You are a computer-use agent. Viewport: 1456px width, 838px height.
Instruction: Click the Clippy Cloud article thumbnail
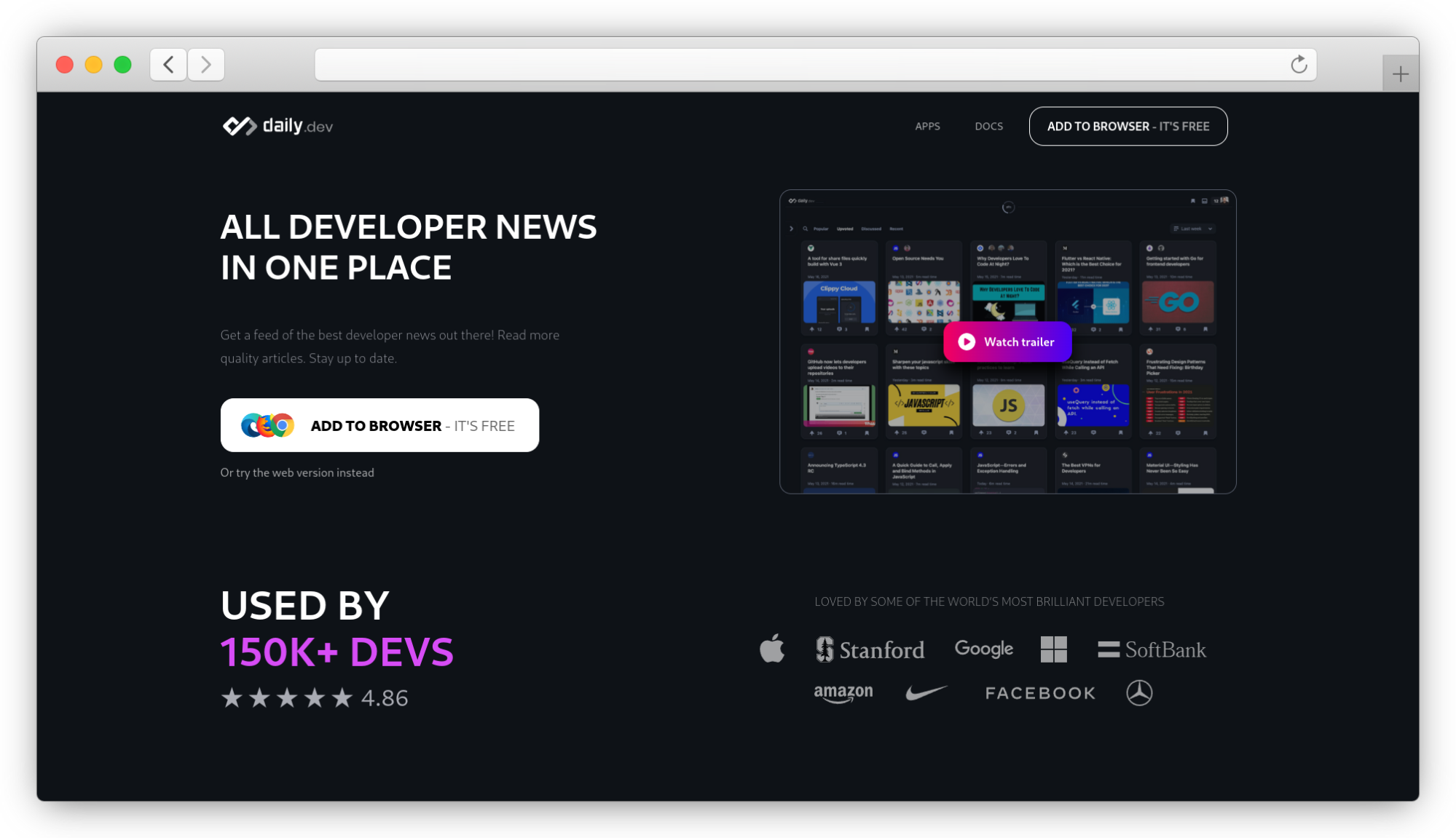tap(839, 302)
